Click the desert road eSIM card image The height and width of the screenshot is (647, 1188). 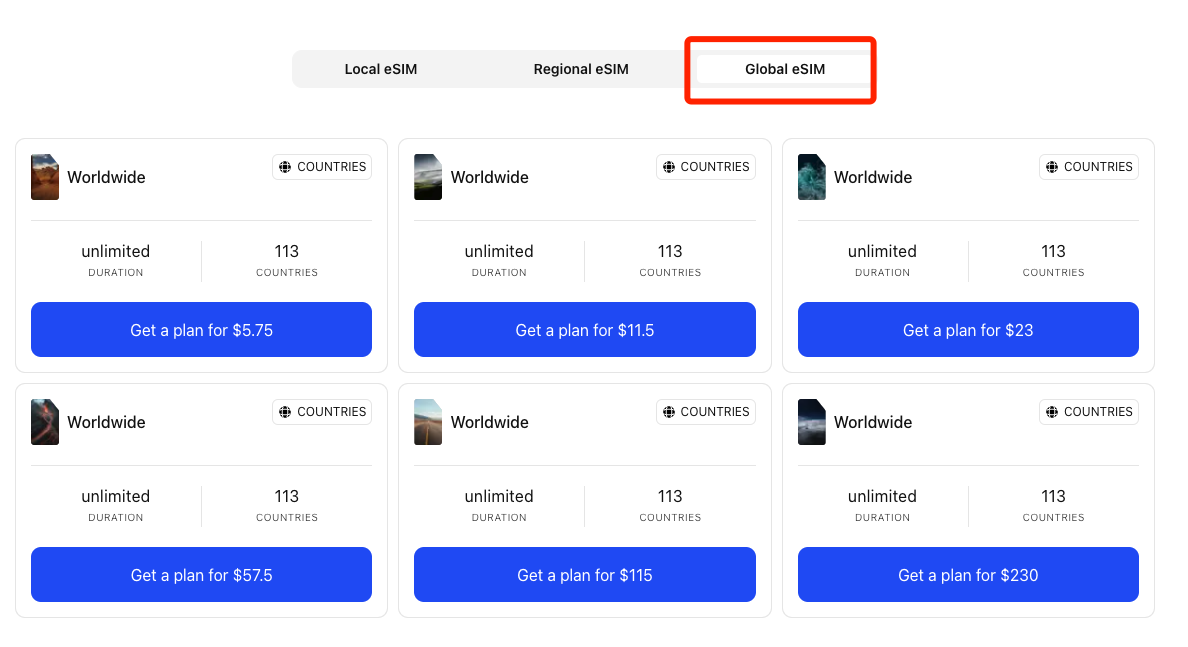(x=428, y=422)
